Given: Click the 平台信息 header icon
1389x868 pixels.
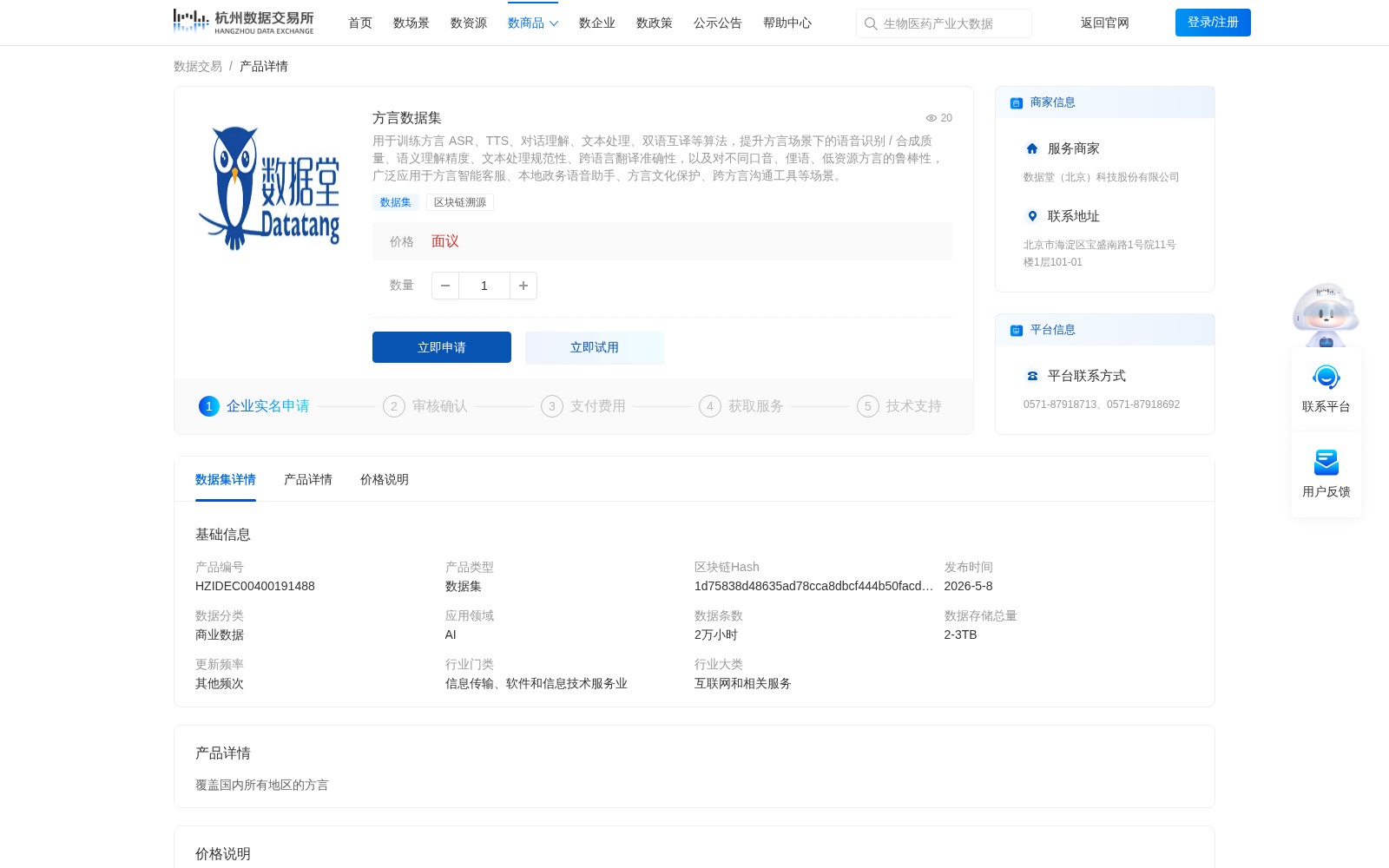Looking at the screenshot, I should (1016, 331).
